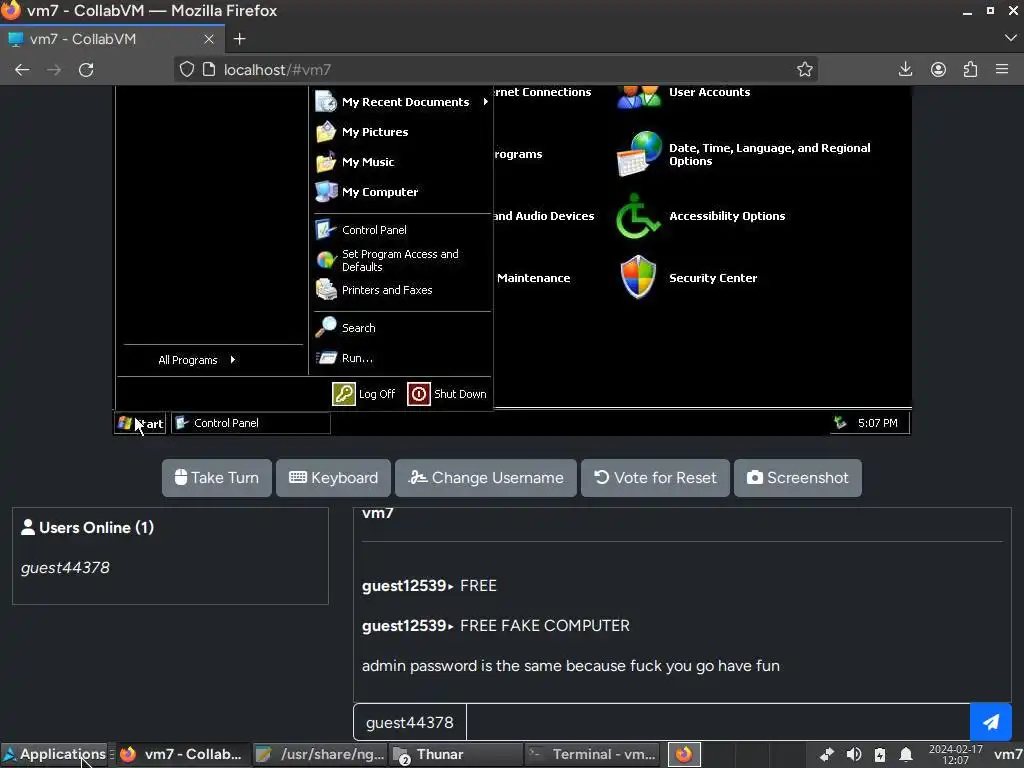1024x768 pixels.
Task: Close the vm7 - CollabVM tab
Action: tap(209, 39)
